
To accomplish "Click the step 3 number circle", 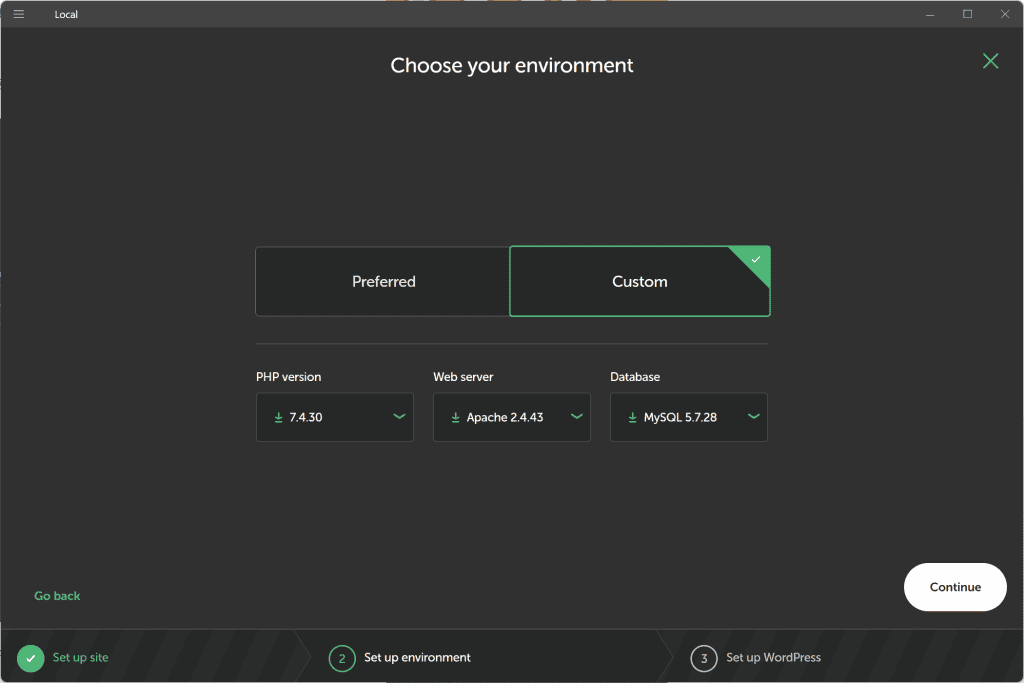I will (x=704, y=658).
